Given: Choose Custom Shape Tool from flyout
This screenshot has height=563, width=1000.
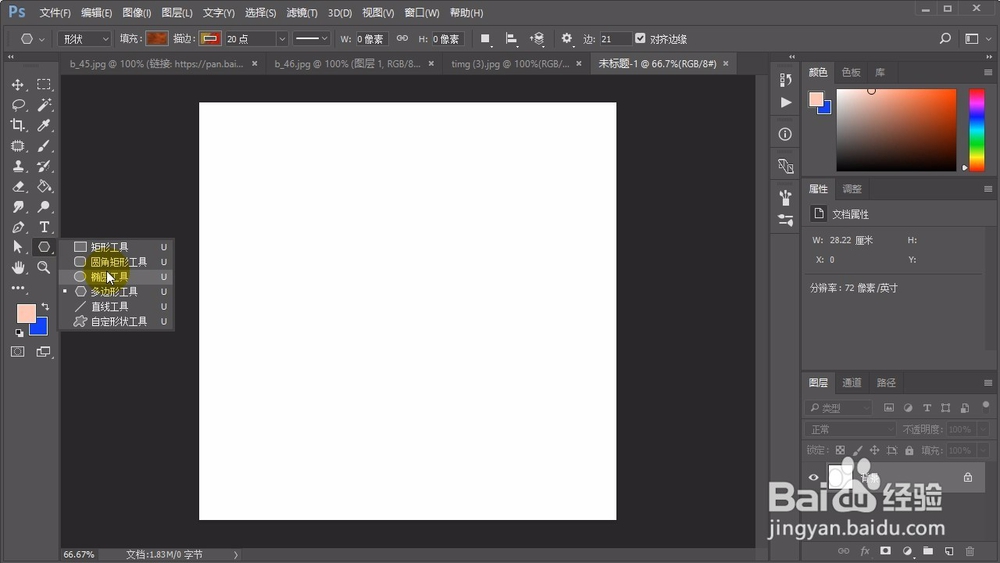Looking at the screenshot, I should [116, 321].
